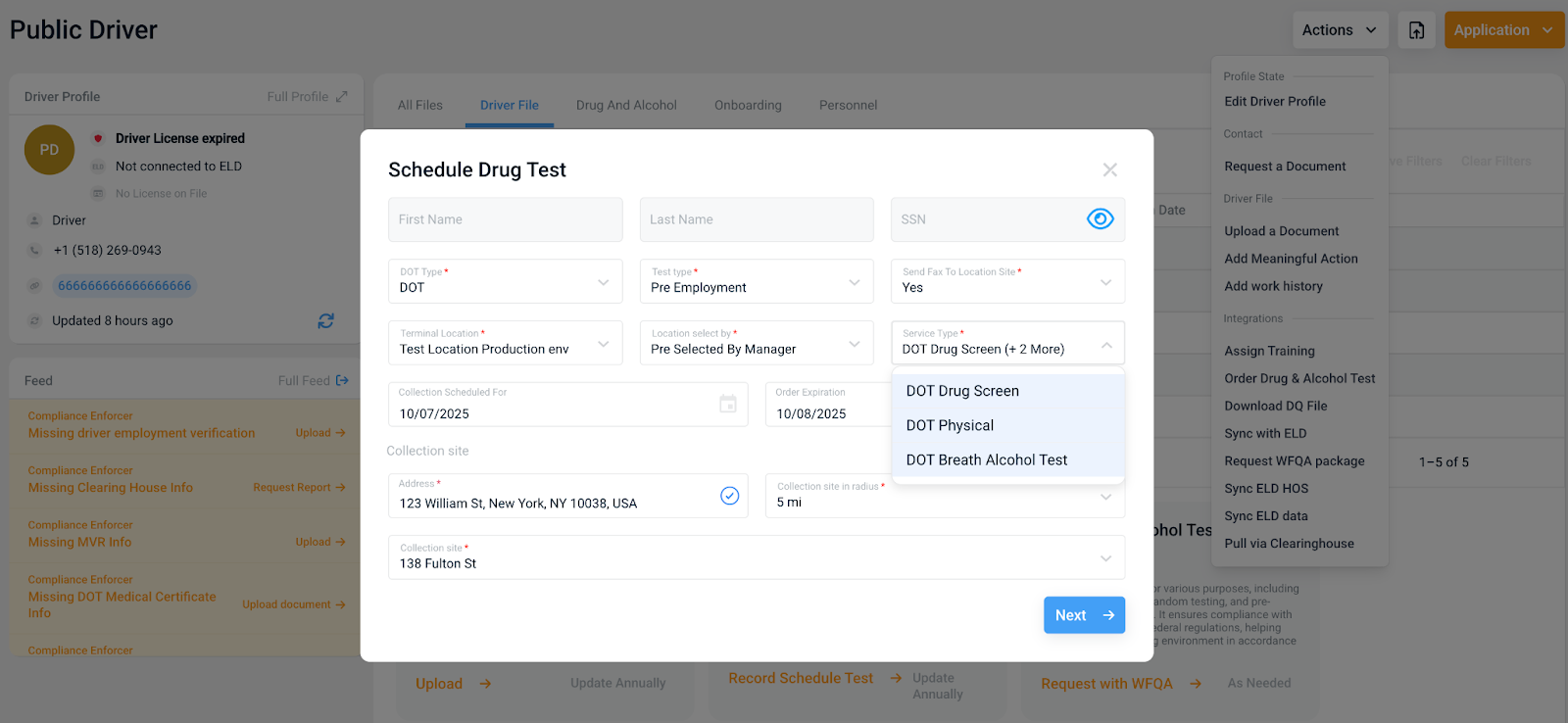Choose Add Meaningful Action menu item
Image resolution: width=1568 pixels, height=723 pixels.
click(x=1291, y=259)
